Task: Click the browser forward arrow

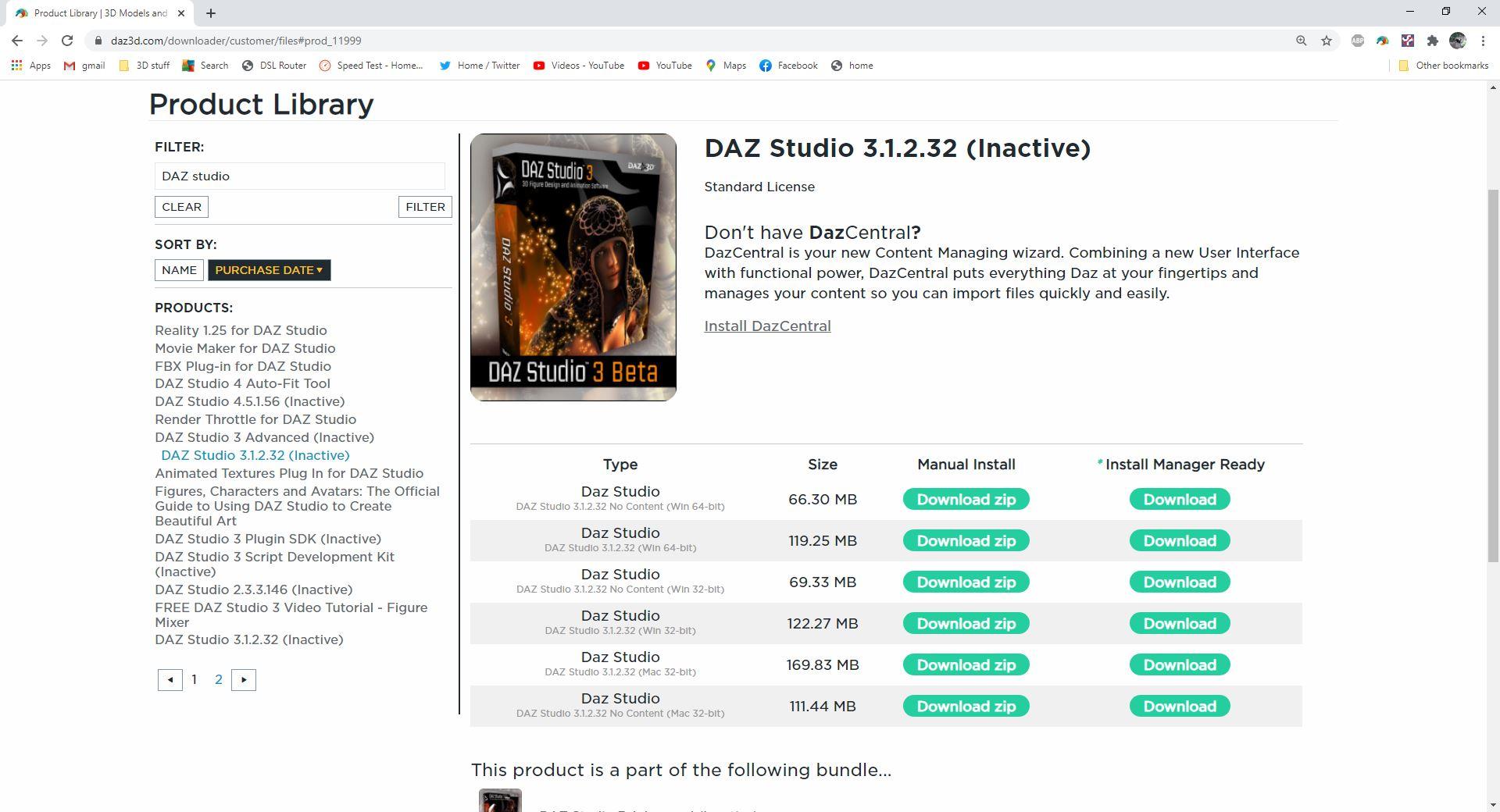Action: (x=42, y=41)
